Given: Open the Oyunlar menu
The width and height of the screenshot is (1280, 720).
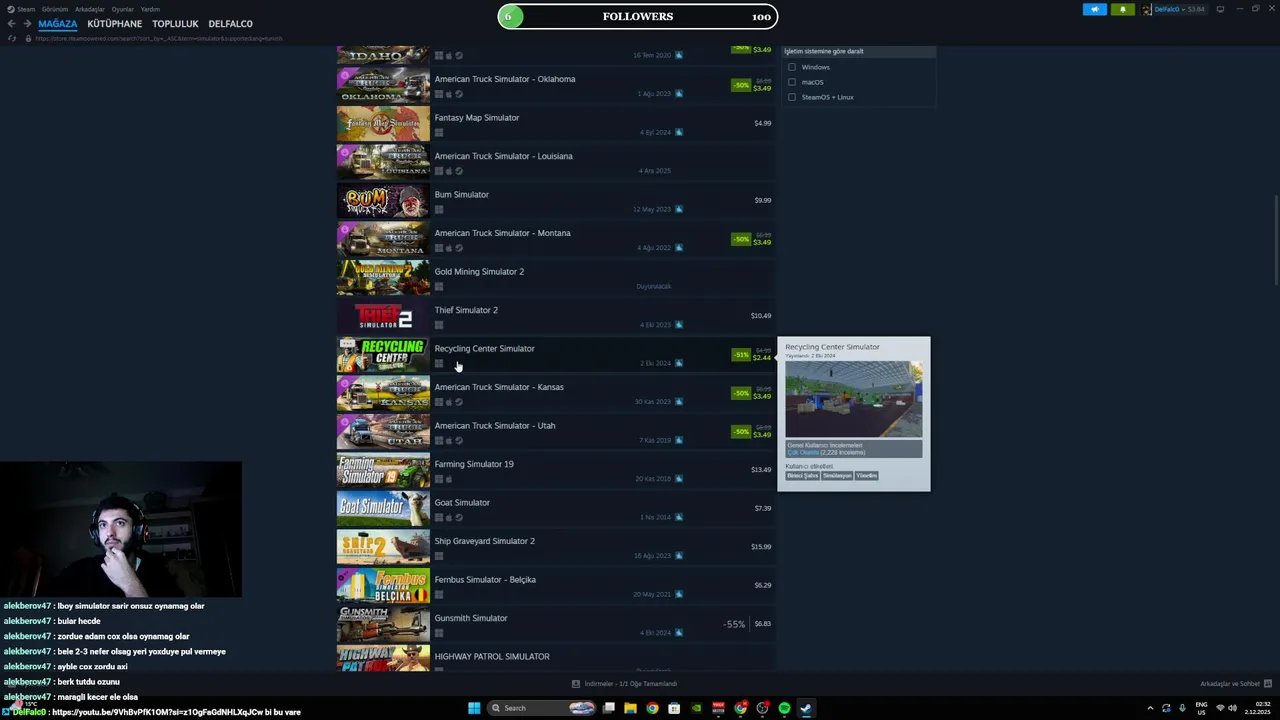Looking at the screenshot, I should [123, 9].
